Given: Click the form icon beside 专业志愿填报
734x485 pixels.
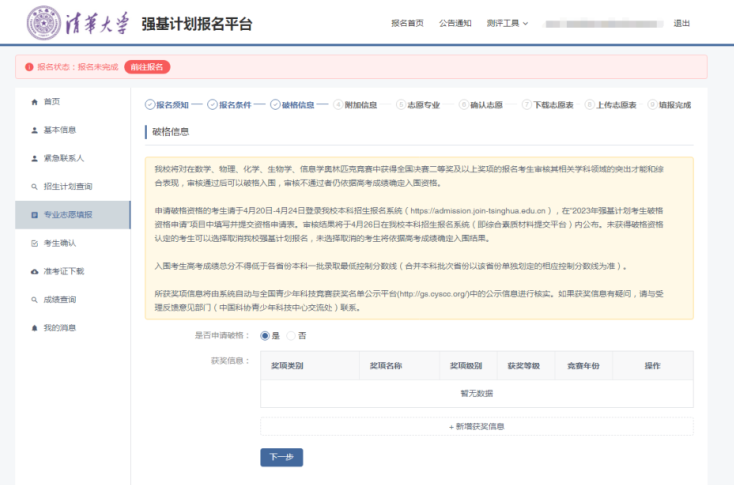Looking at the screenshot, I should click(34, 215).
